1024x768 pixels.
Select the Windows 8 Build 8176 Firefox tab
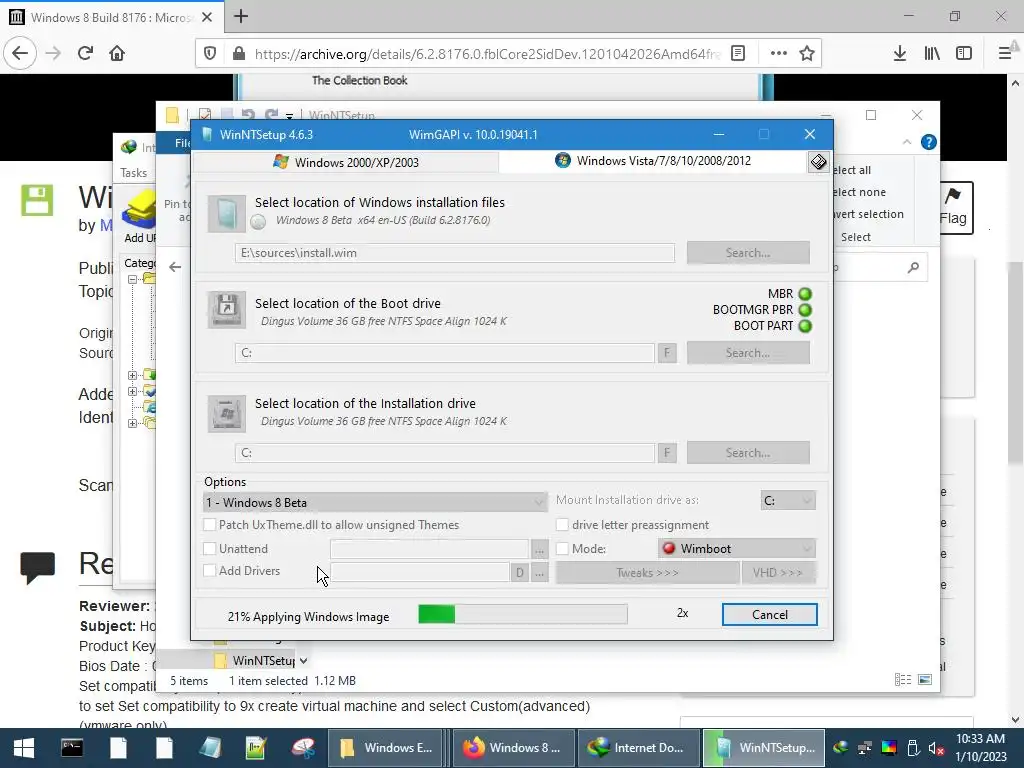tap(112, 17)
